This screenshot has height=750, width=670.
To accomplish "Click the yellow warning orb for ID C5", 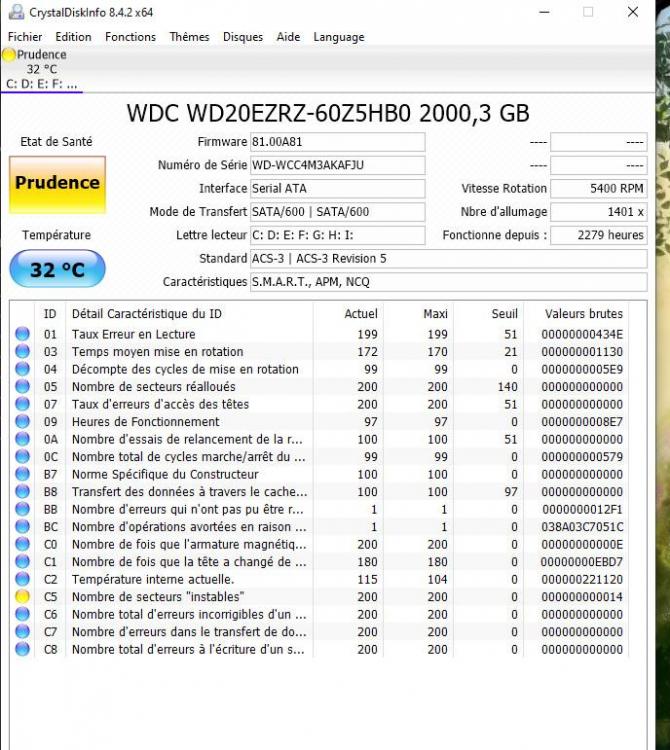I will (22, 597).
